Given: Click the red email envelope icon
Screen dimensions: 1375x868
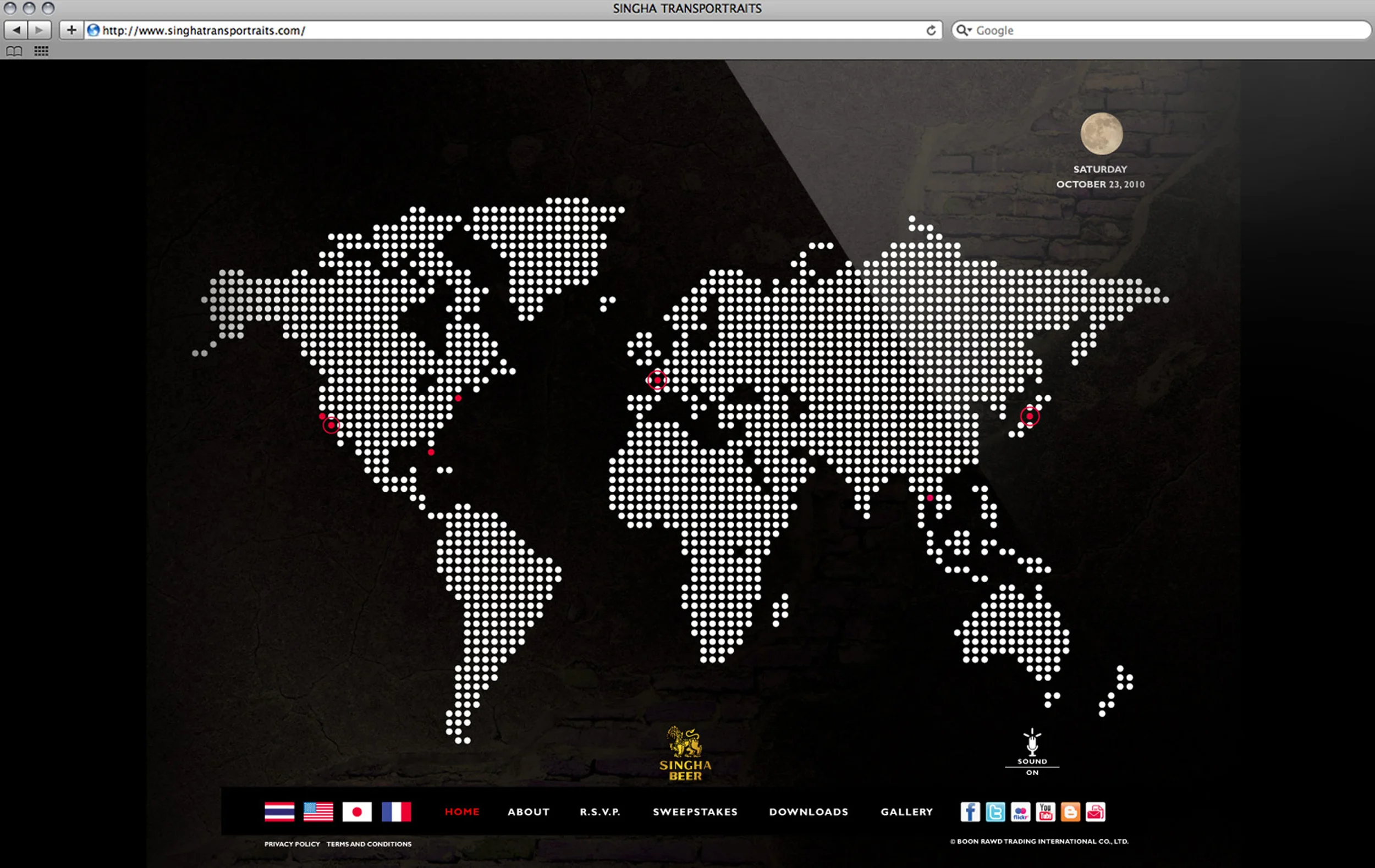Looking at the screenshot, I should [x=1095, y=811].
